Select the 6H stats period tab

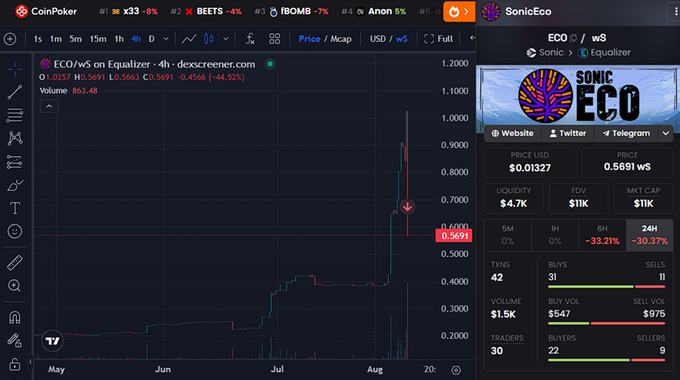point(602,235)
